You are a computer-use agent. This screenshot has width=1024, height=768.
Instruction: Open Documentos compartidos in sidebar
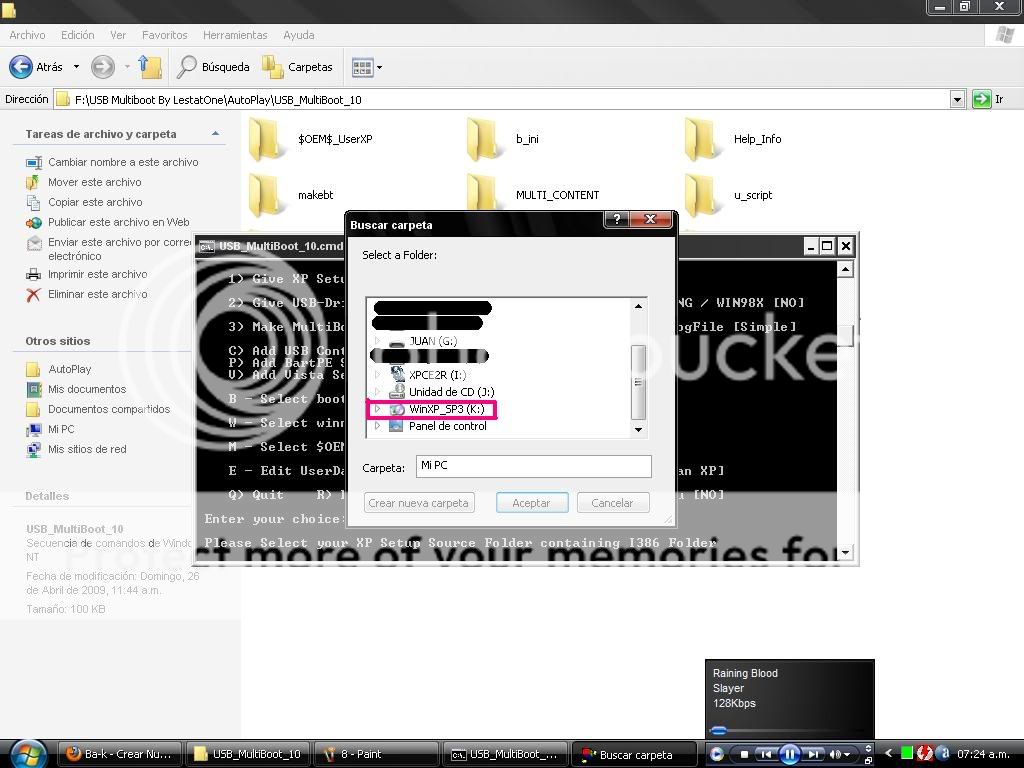tap(109, 409)
